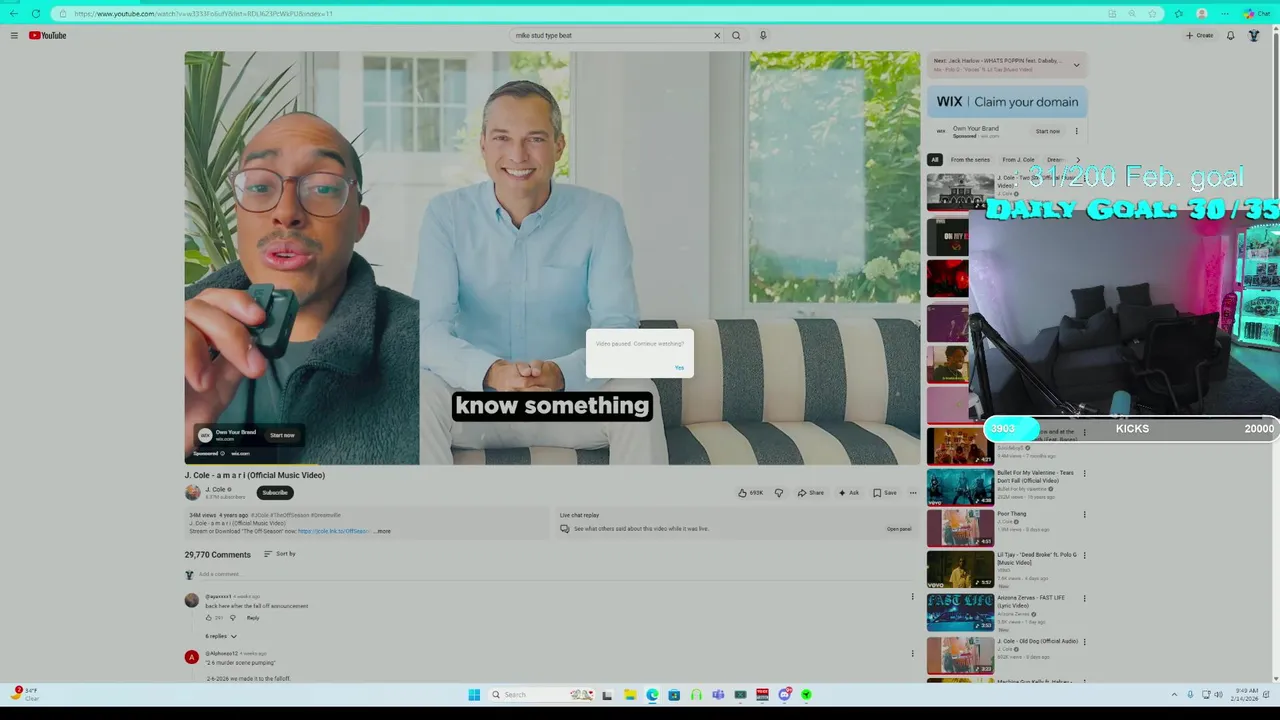The image size is (1280, 720).
Task: Show more chips with right arrow
Action: pos(1077,160)
